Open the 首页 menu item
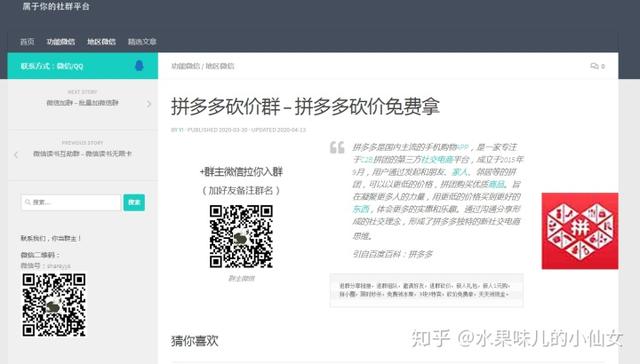640x364 pixels. point(27,42)
